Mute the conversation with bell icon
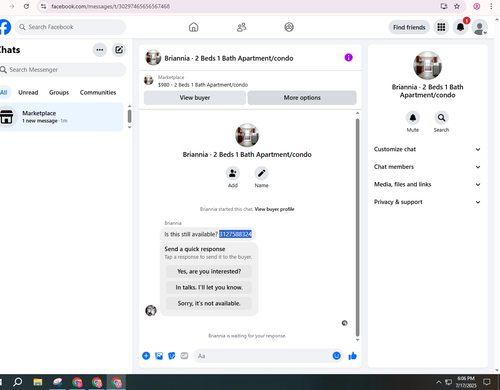The height and width of the screenshot is (390, 500). pos(413,118)
